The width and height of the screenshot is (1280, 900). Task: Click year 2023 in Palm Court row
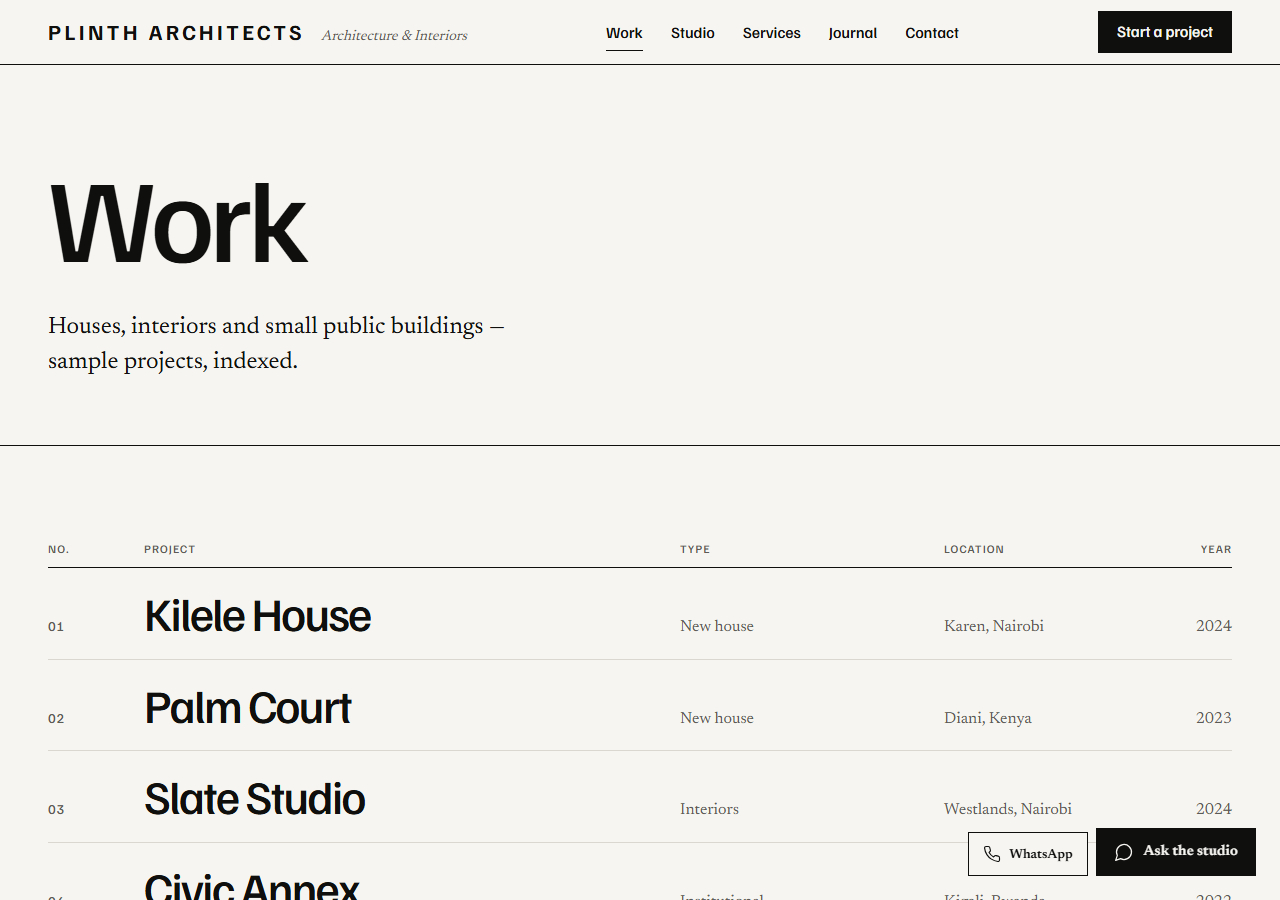coord(1214,718)
